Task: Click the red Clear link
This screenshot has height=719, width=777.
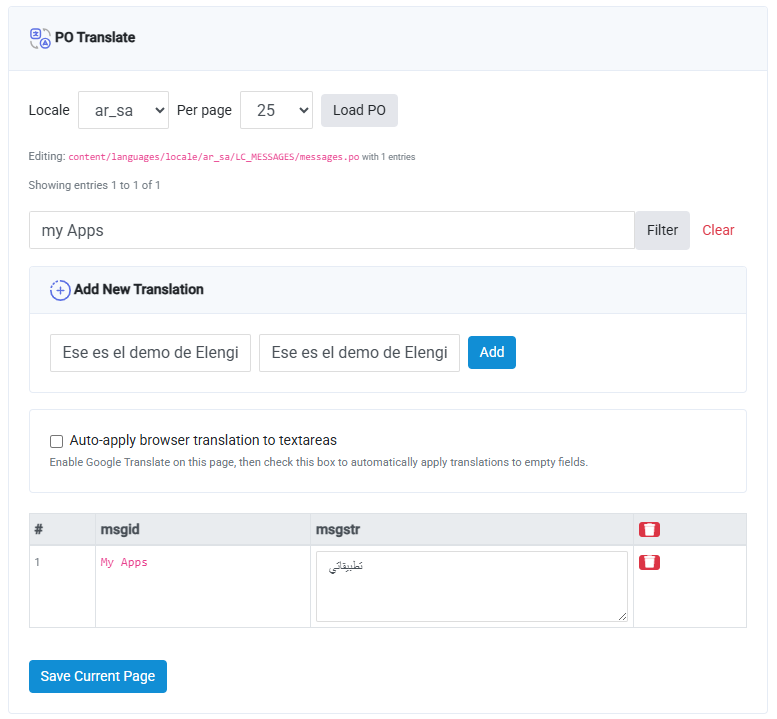Action: (718, 230)
